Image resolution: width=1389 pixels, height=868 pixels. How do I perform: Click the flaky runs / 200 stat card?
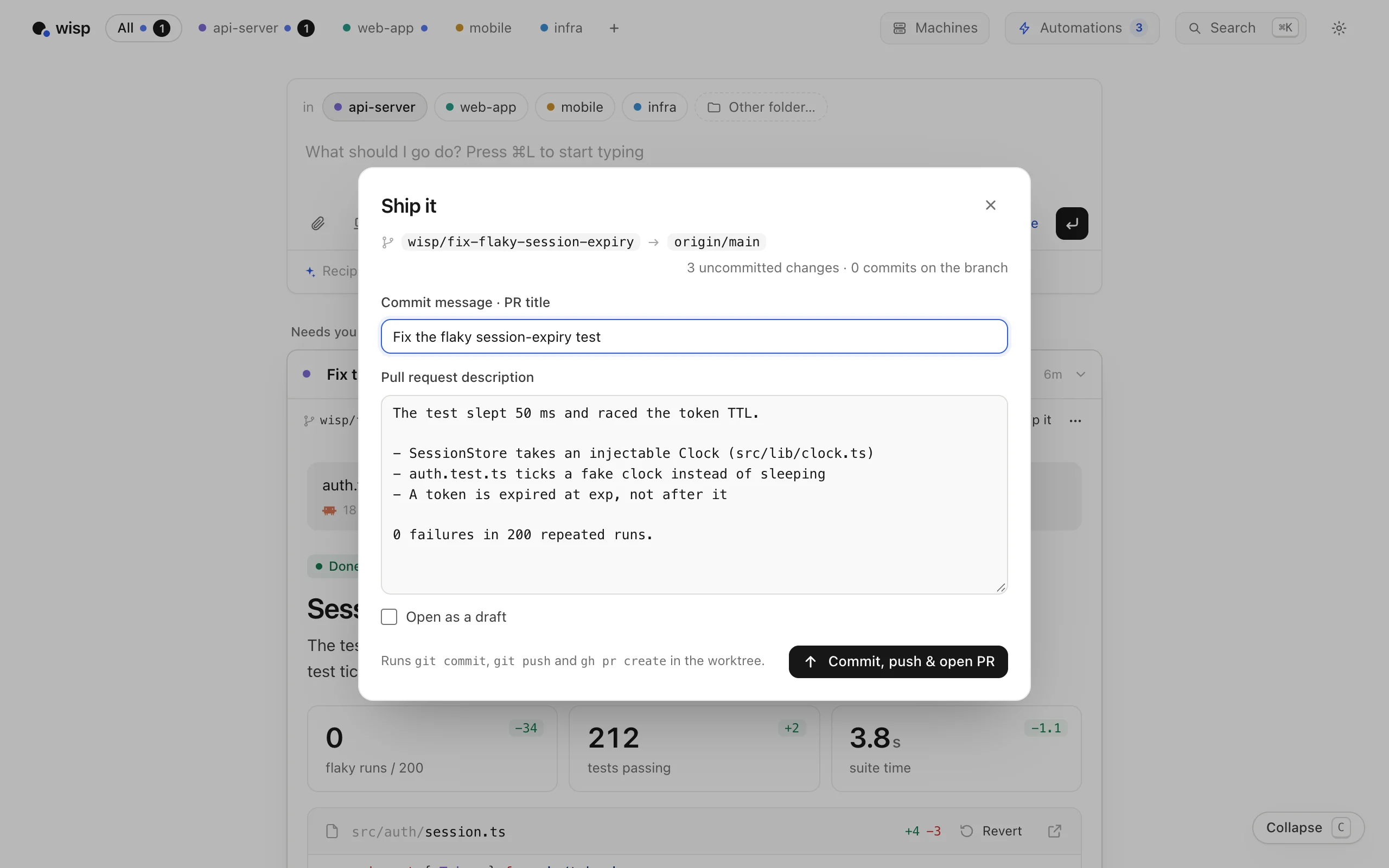[432, 749]
